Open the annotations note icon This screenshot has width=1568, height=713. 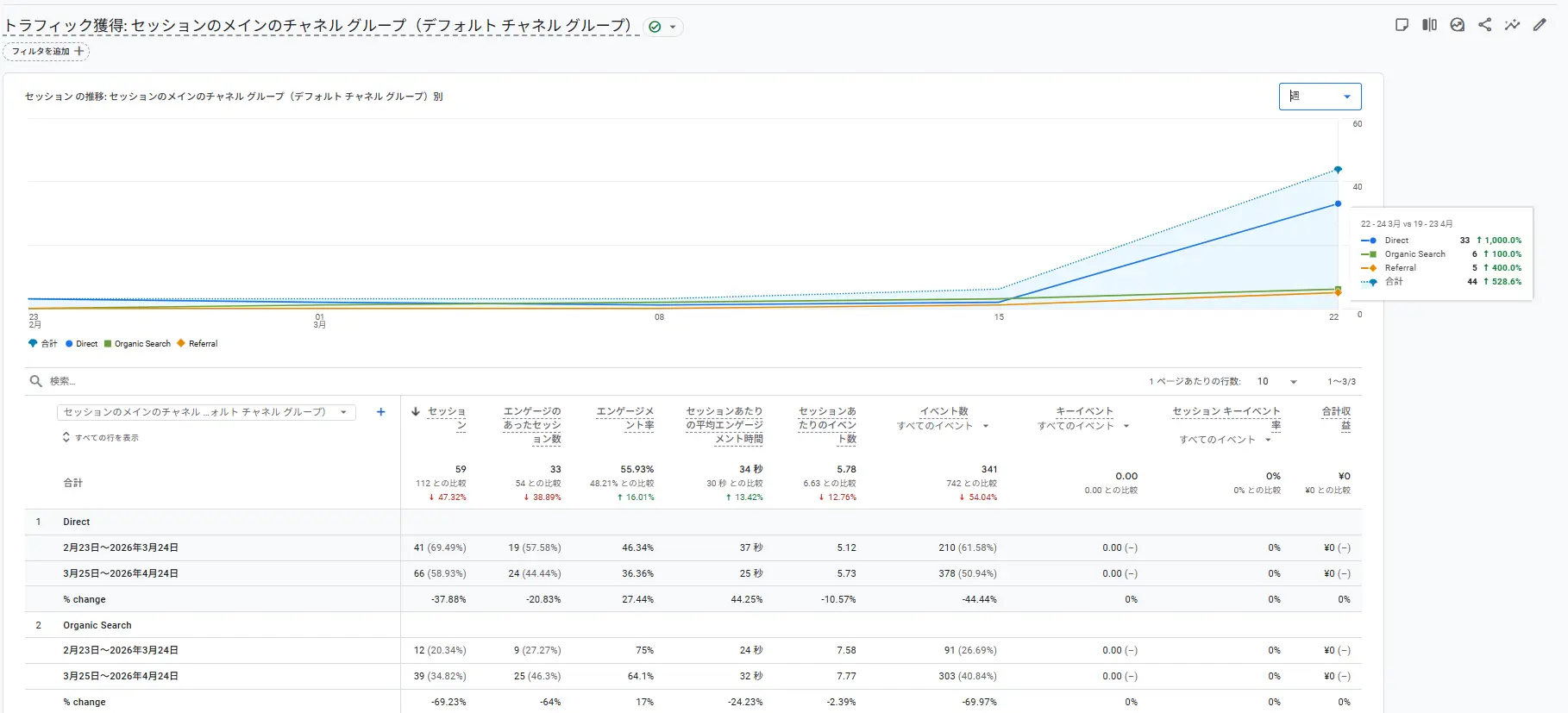(1402, 25)
